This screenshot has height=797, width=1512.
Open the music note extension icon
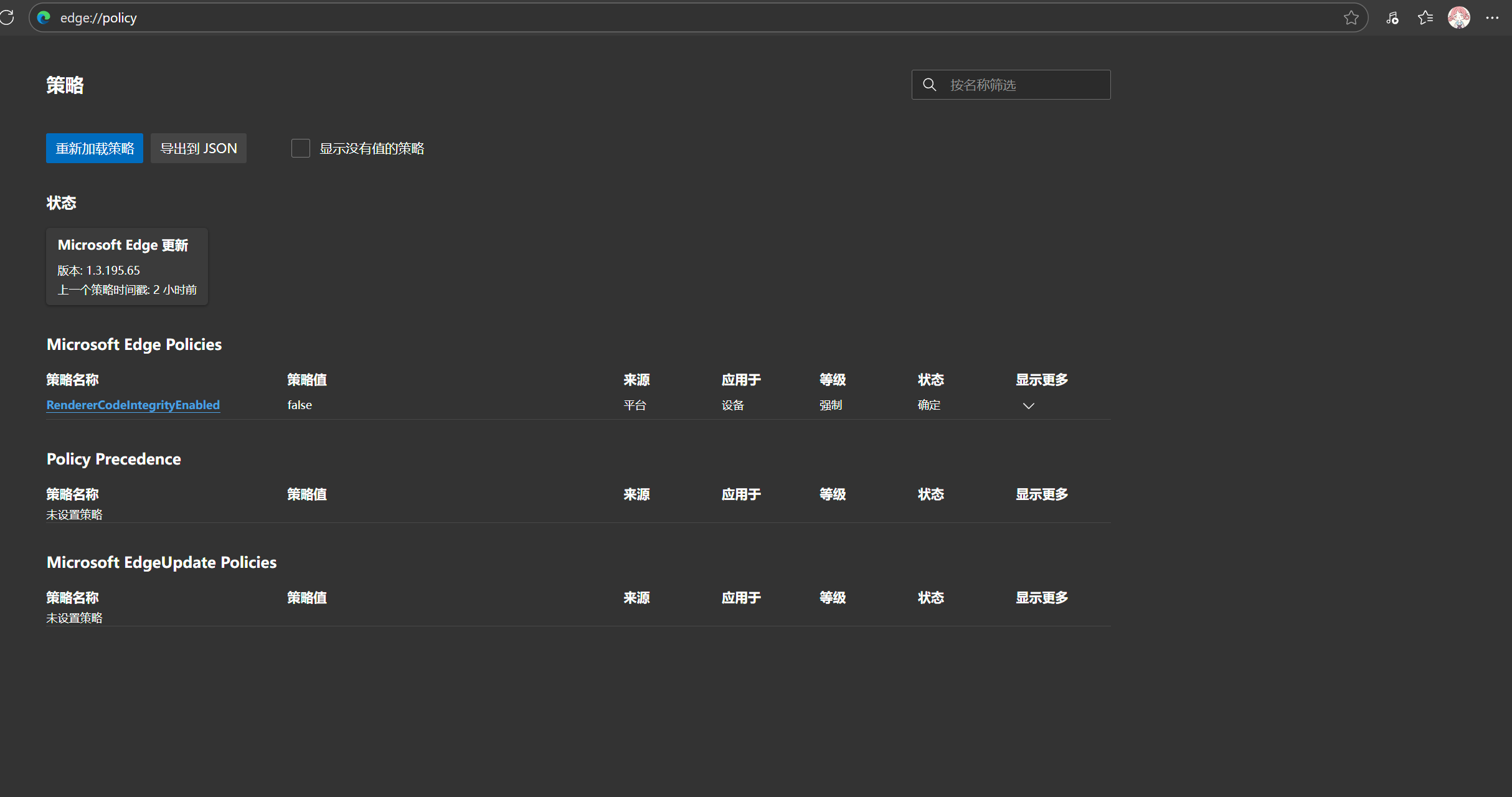(1392, 17)
